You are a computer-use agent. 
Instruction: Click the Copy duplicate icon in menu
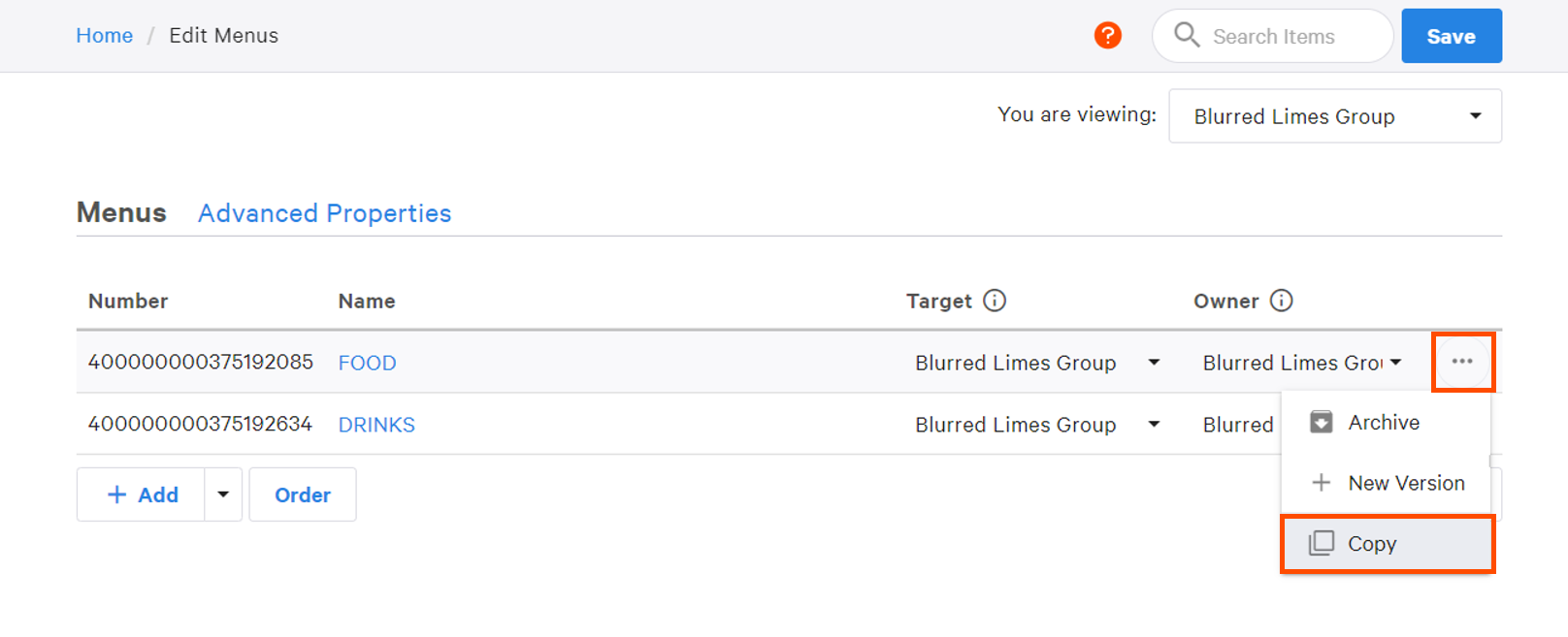1321,543
